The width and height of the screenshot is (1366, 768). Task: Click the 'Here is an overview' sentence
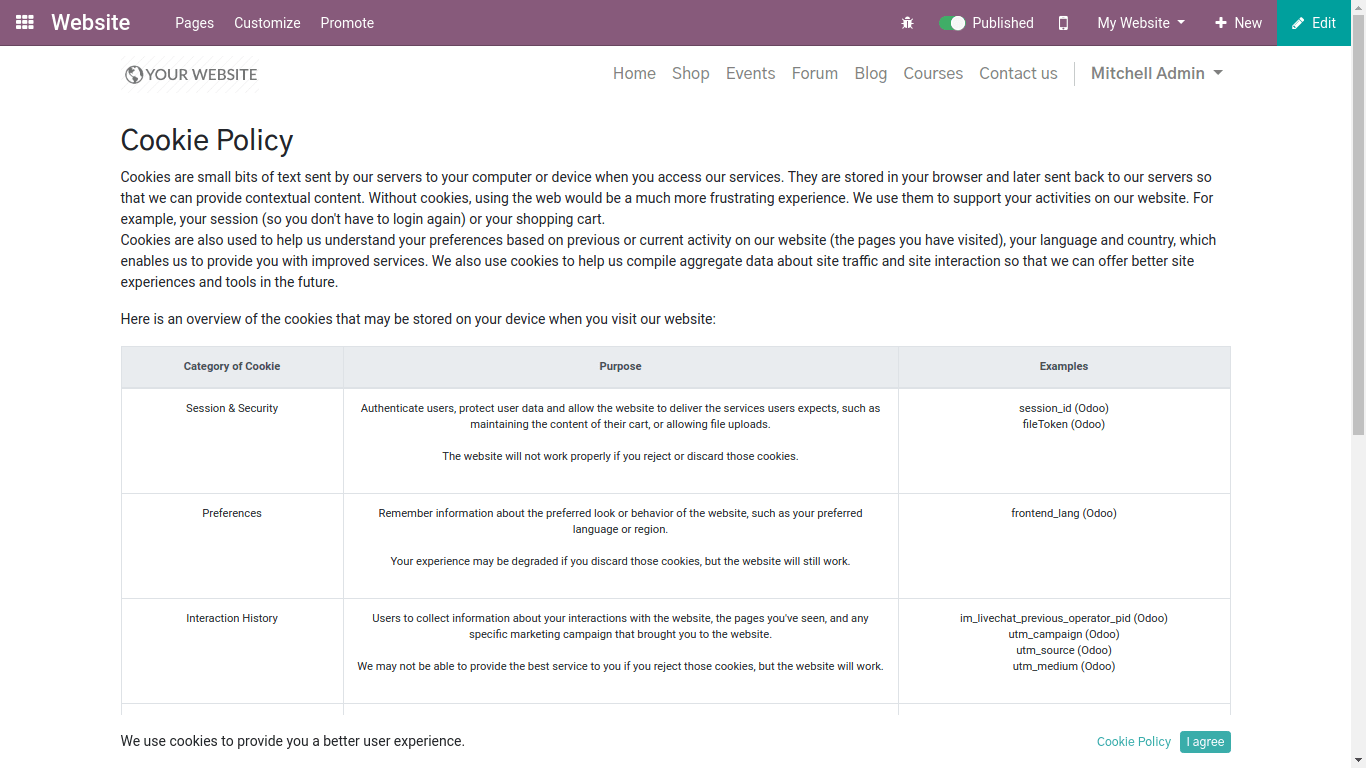418,320
